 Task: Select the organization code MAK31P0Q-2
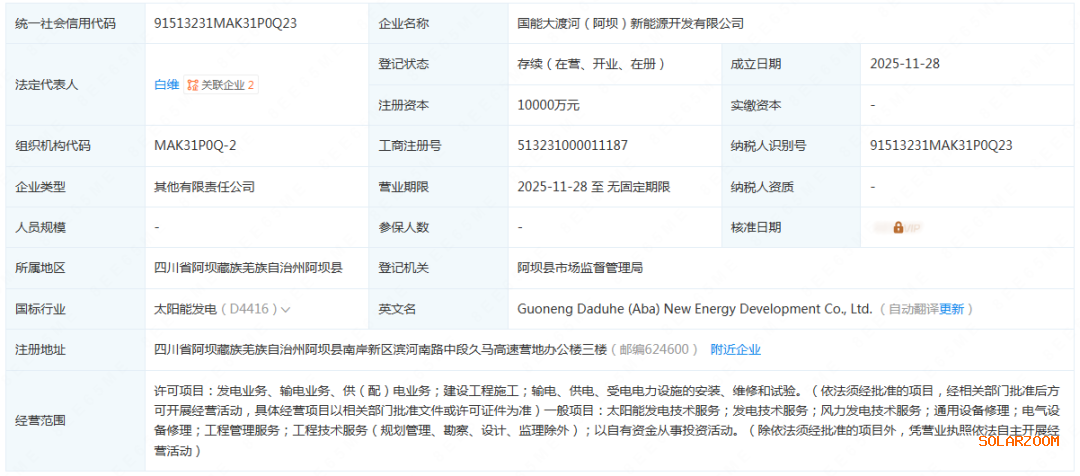195,146
